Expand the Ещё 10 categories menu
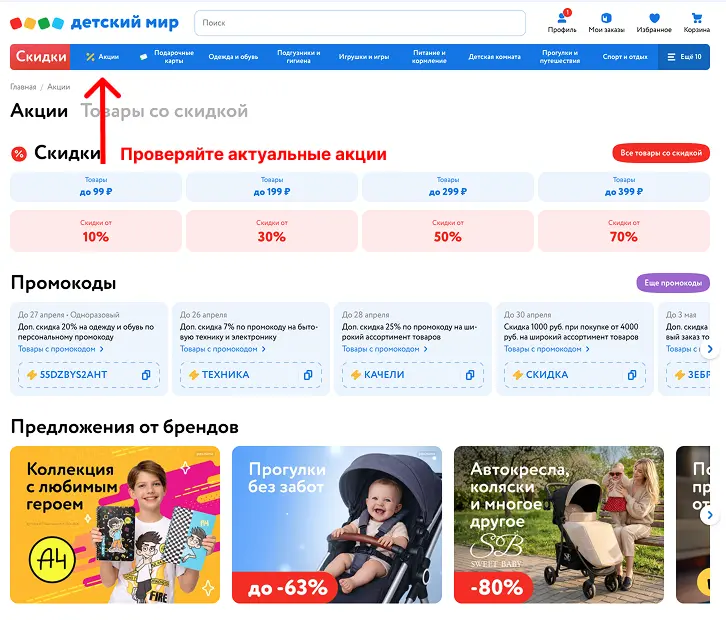The width and height of the screenshot is (726, 620). [x=684, y=57]
